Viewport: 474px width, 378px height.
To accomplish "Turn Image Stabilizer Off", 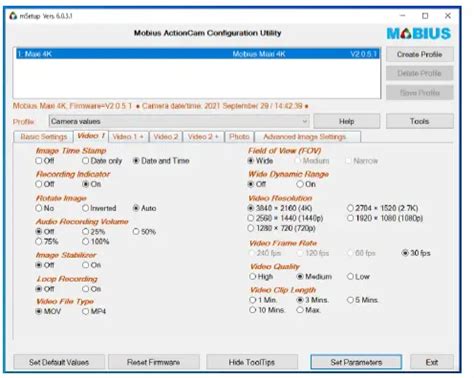I will pyautogui.click(x=45, y=265).
